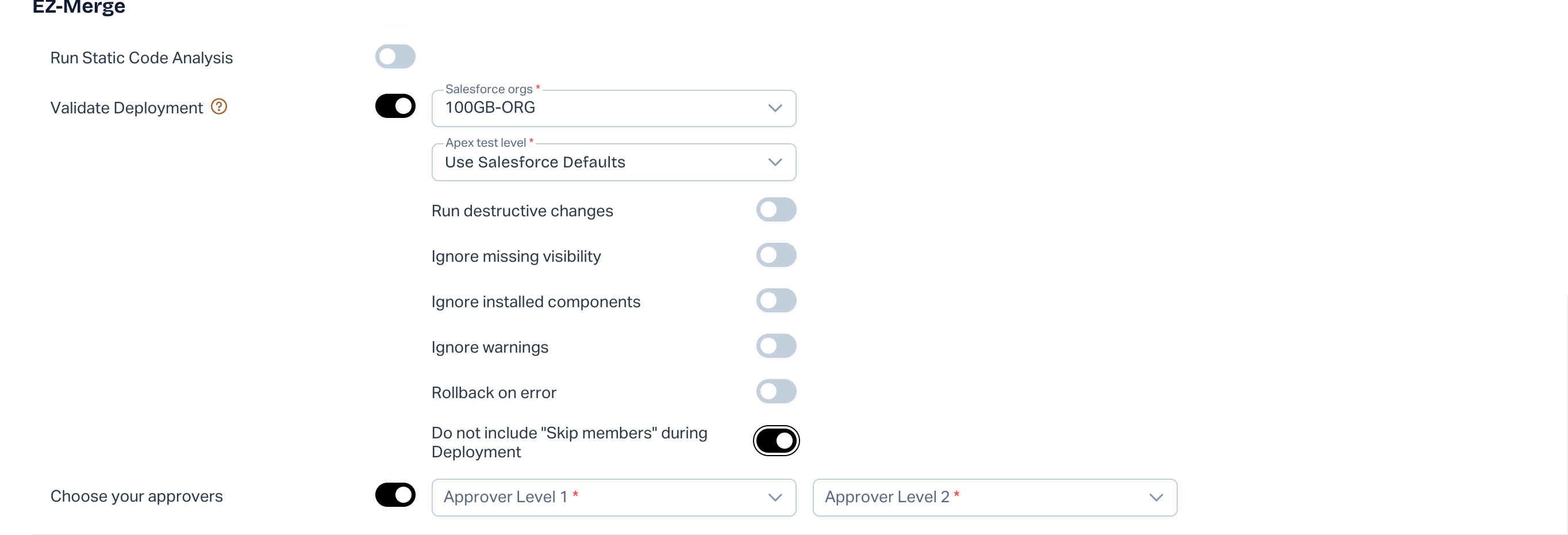
Task: Switch on Ignore warnings
Action: click(776, 346)
